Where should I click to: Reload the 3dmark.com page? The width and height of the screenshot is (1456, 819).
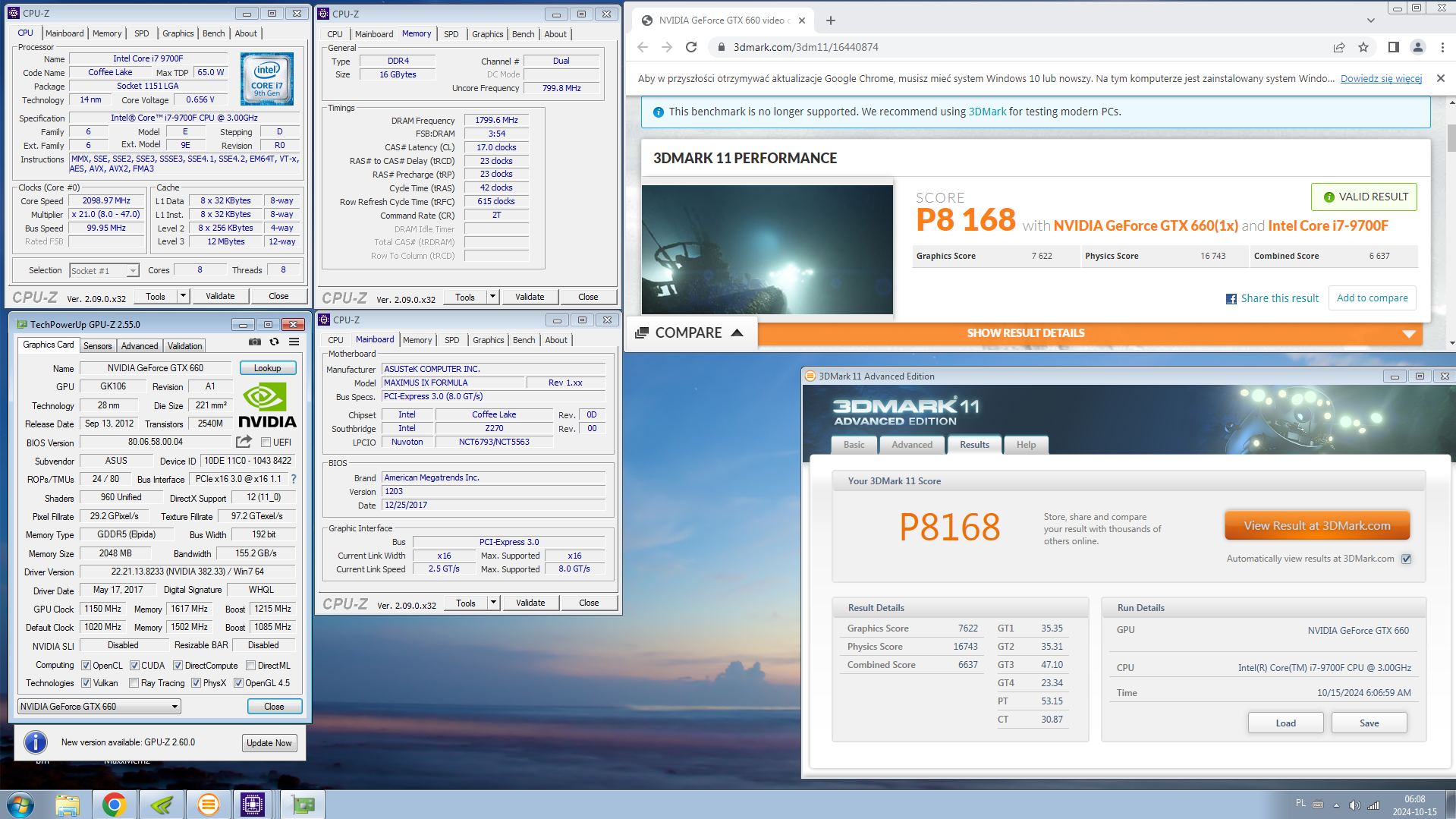pyautogui.click(x=691, y=47)
